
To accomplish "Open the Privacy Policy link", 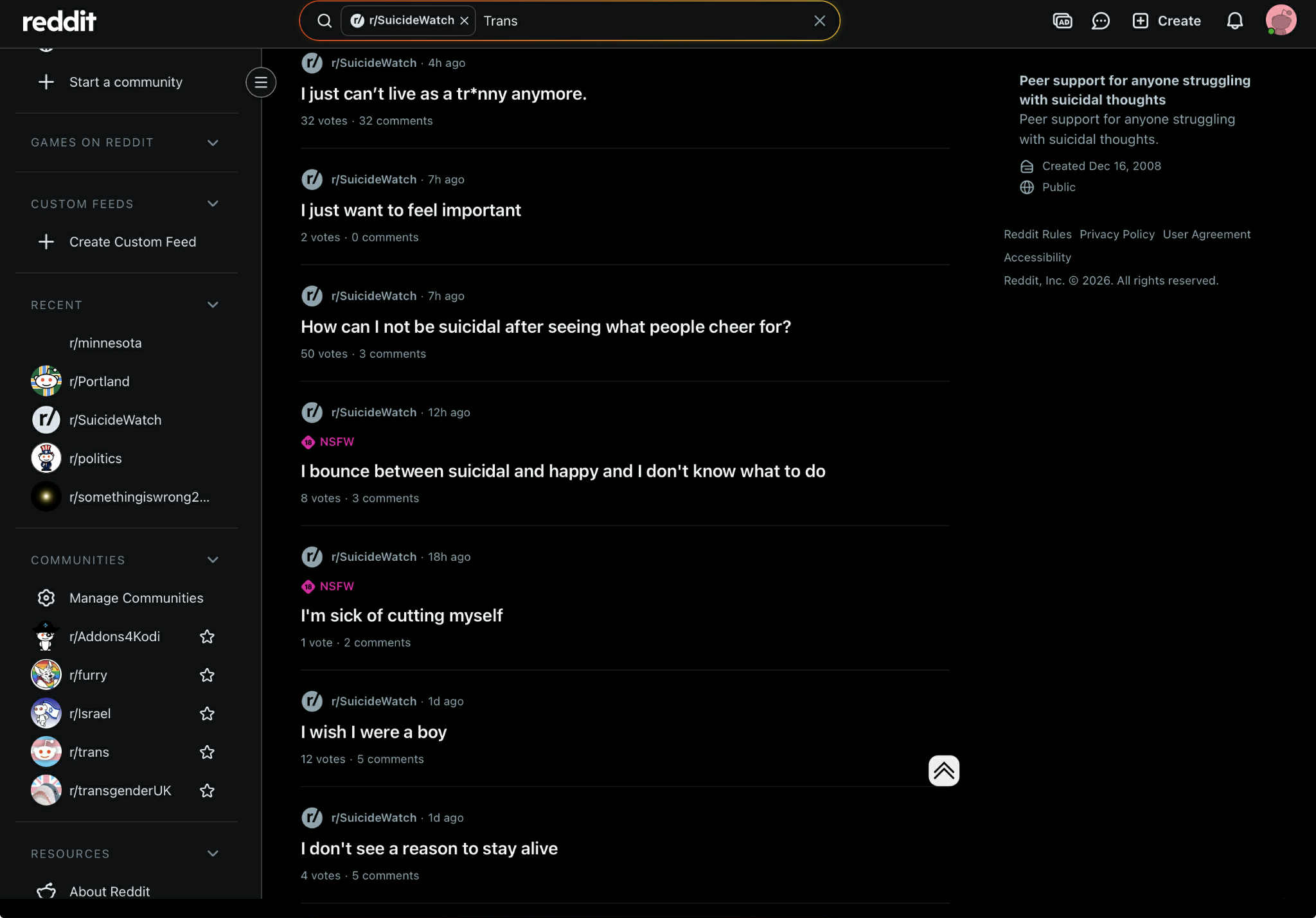I will point(1117,234).
